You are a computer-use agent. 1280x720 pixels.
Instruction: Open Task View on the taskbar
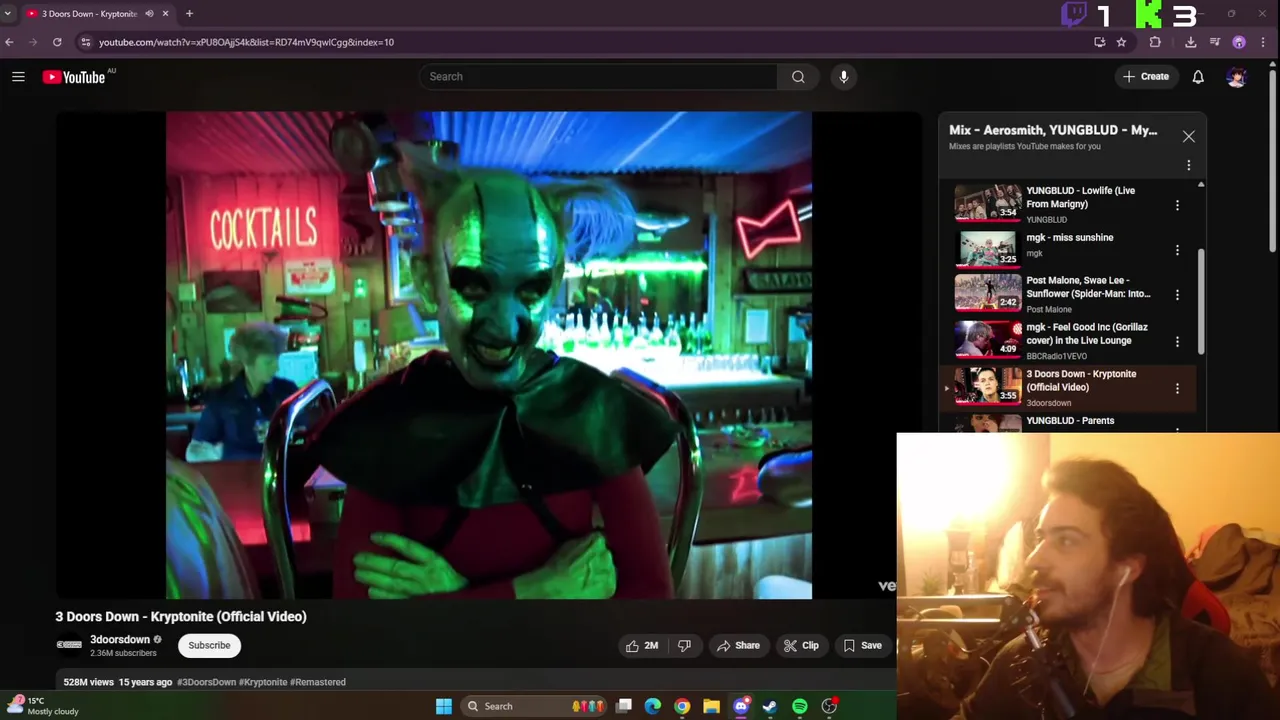click(x=624, y=706)
